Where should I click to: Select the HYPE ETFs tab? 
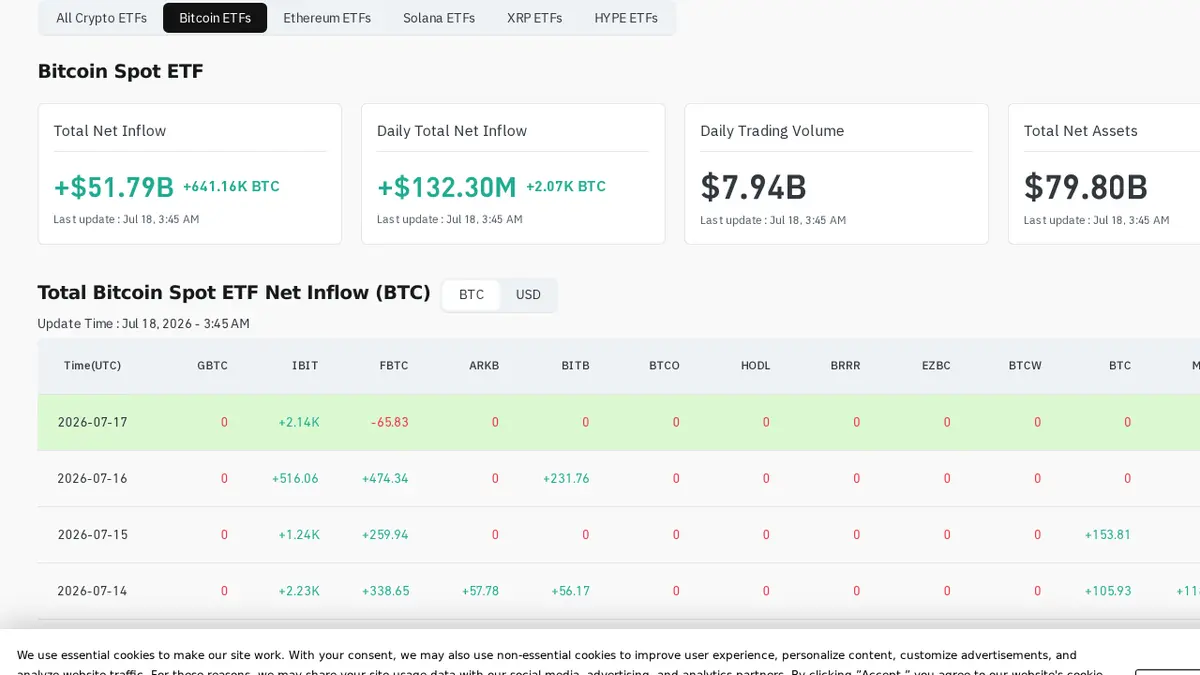pyautogui.click(x=626, y=18)
